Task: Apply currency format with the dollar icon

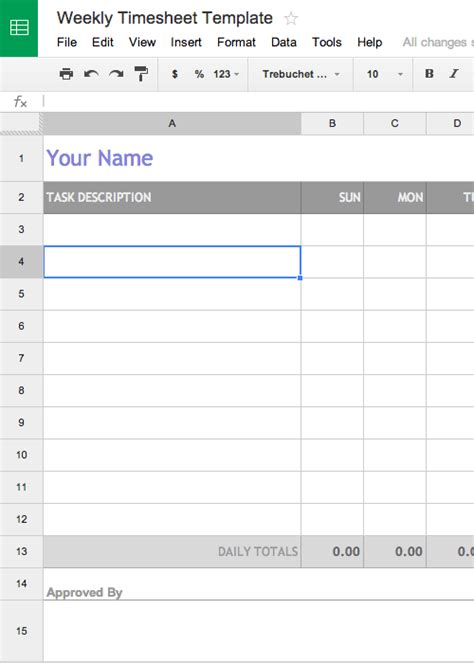Action: tap(175, 74)
